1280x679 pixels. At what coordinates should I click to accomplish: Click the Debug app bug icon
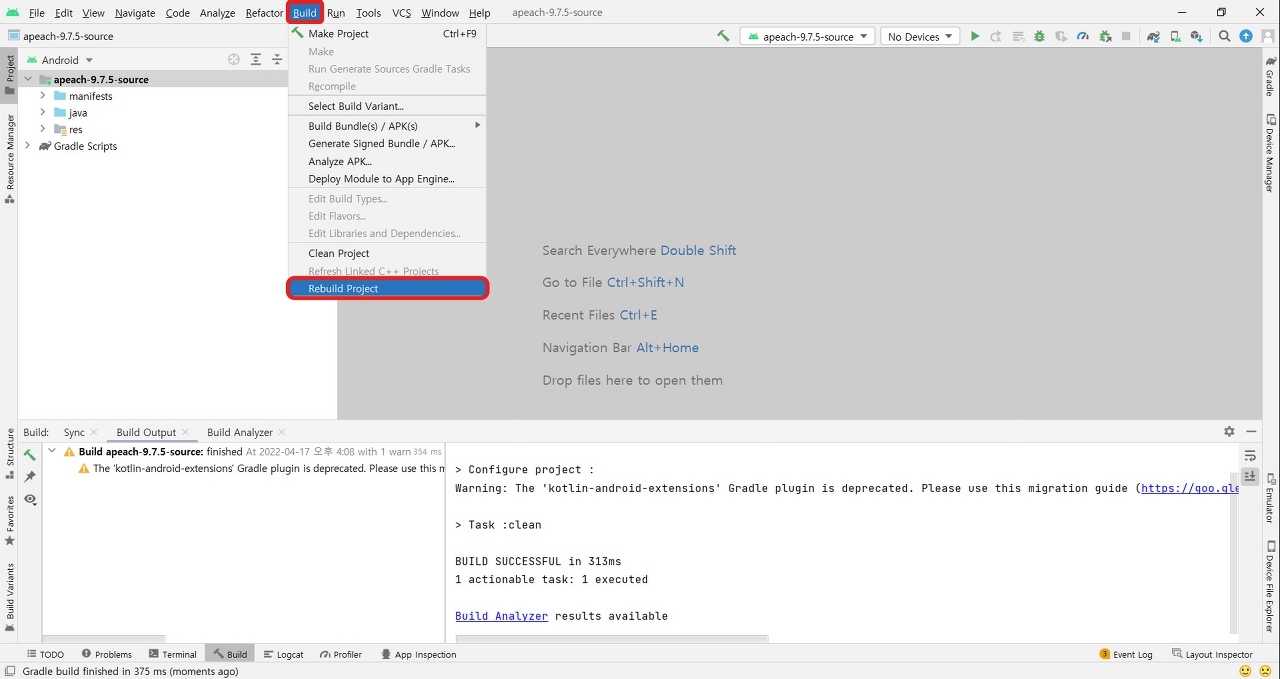(1039, 36)
